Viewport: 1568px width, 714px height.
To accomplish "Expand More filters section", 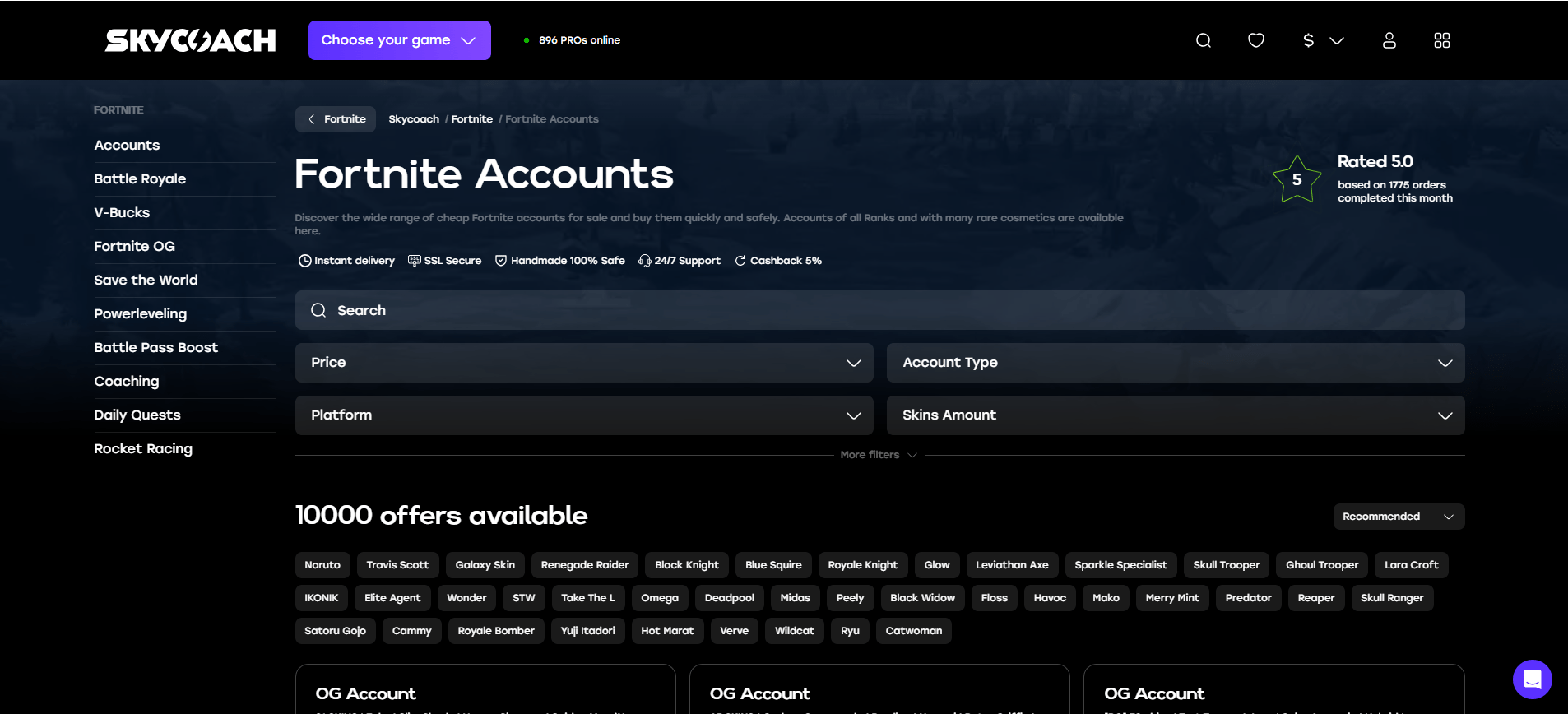I will [x=878, y=455].
